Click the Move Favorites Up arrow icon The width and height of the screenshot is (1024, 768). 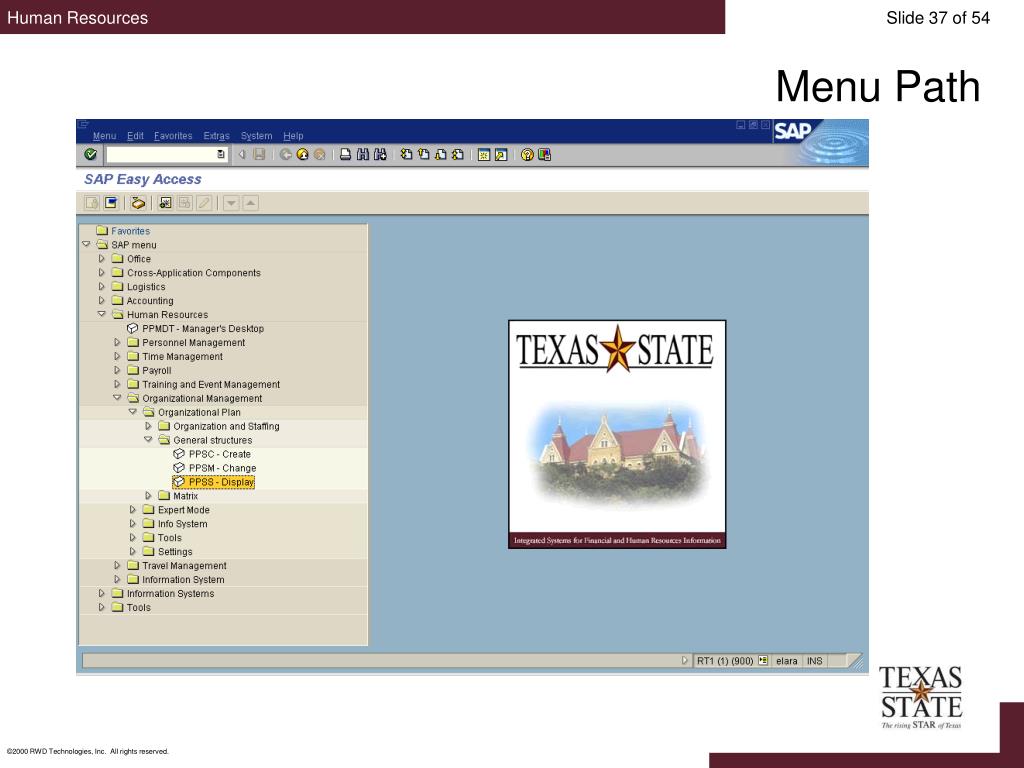pyautogui.click(x=251, y=203)
